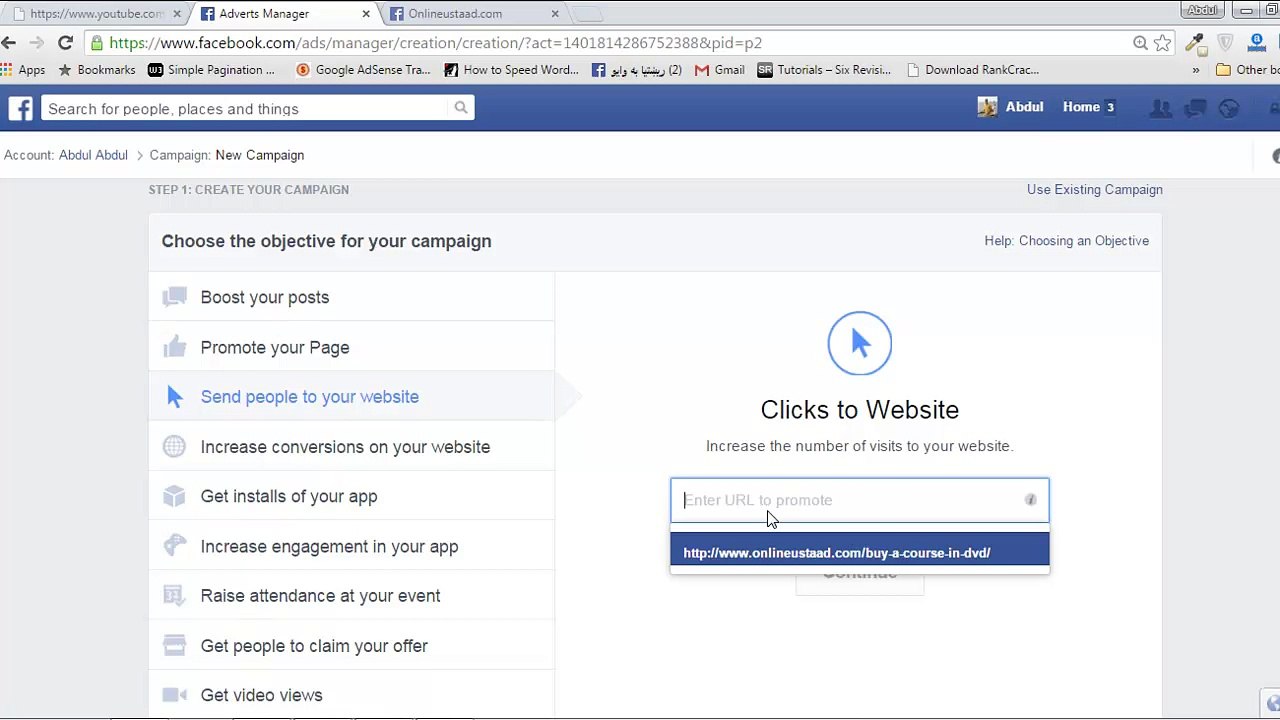Click the Facebook search box
The image size is (1280, 720).
[257, 108]
